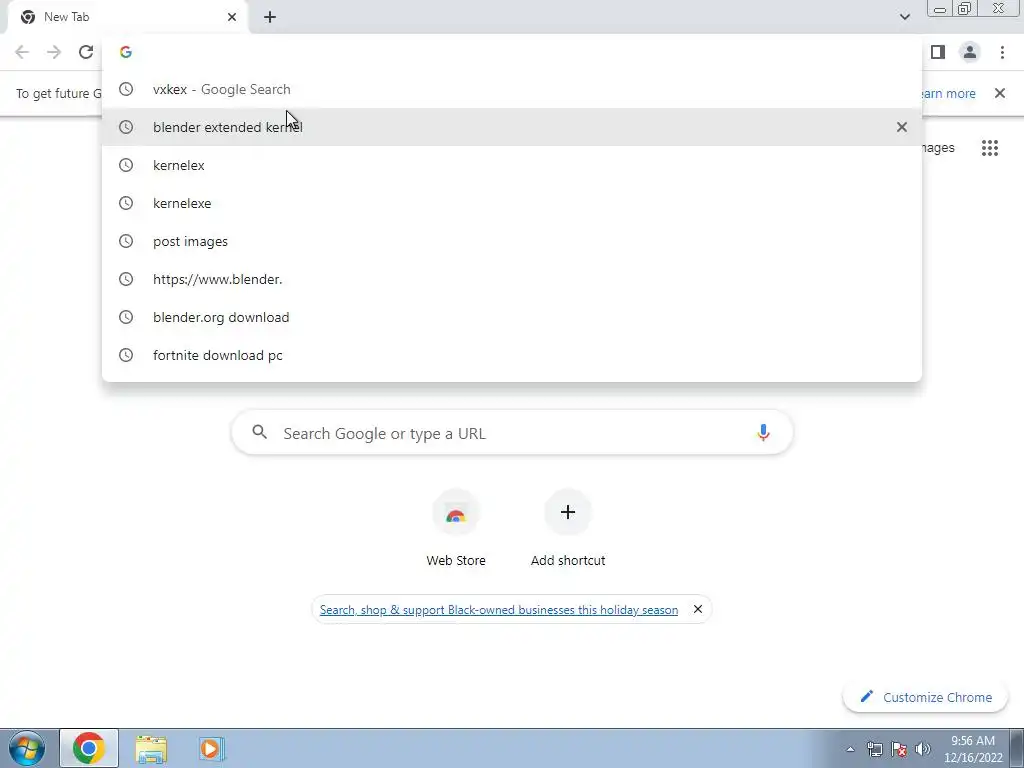This screenshot has height=768, width=1024.
Task: Click the magnifier icon in search box
Action: click(260, 432)
